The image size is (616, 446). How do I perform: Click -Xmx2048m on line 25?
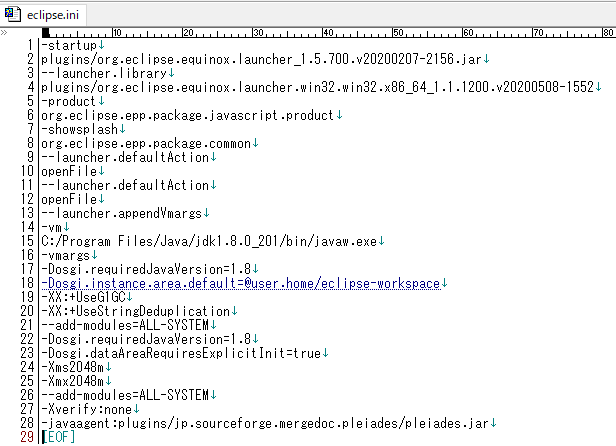click(x=73, y=381)
